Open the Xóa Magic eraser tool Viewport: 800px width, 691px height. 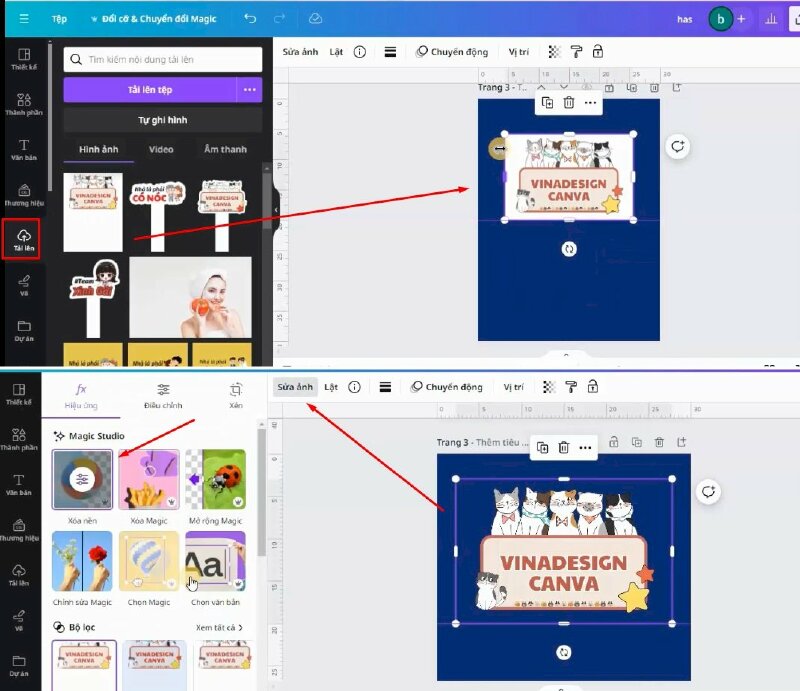point(149,480)
